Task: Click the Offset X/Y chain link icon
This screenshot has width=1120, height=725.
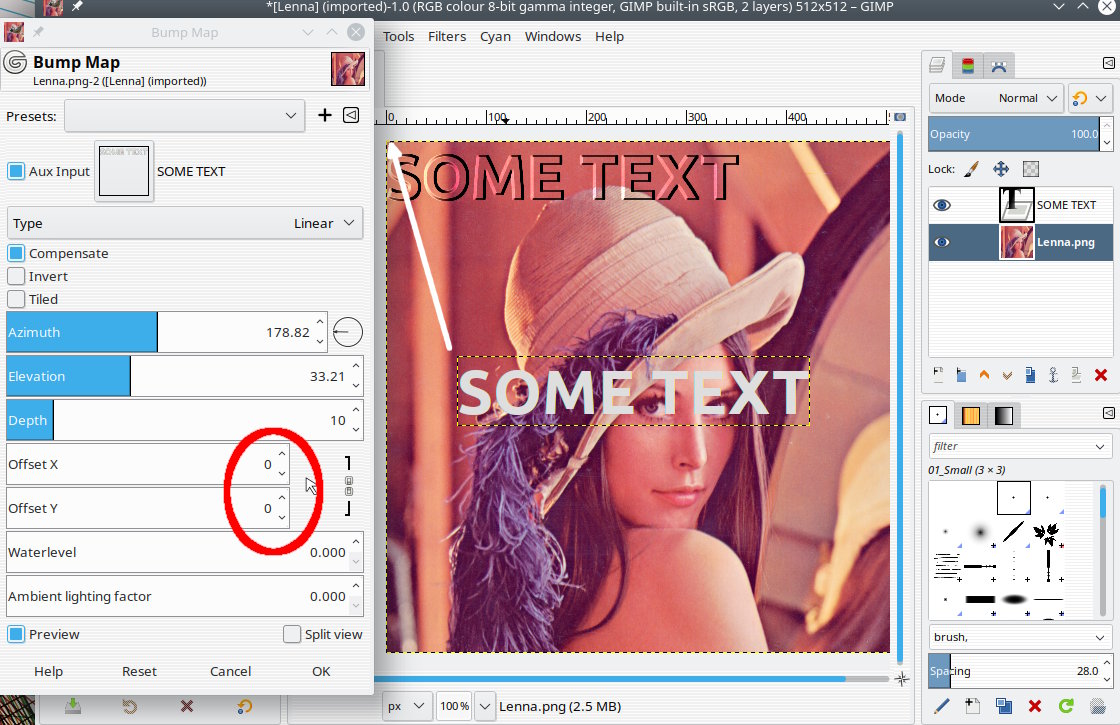Action: [349, 486]
